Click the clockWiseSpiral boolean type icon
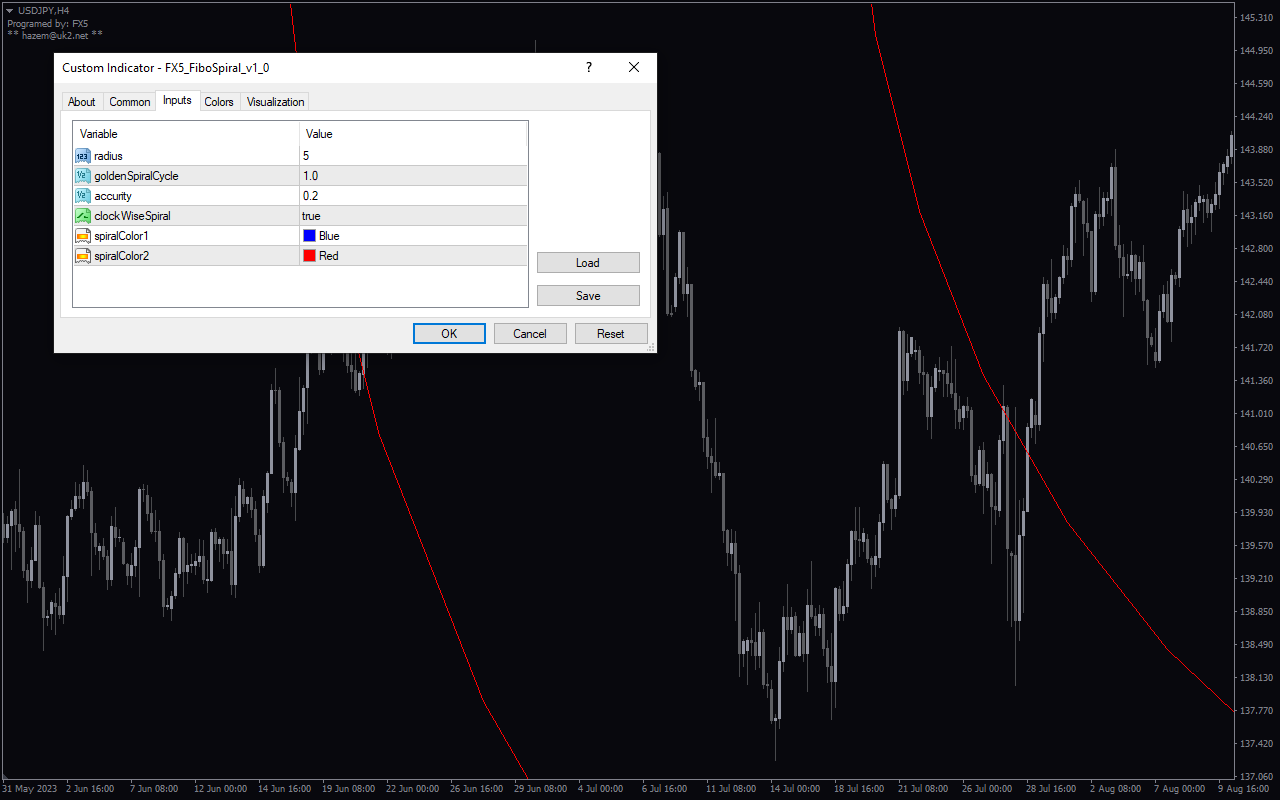 click(83, 216)
